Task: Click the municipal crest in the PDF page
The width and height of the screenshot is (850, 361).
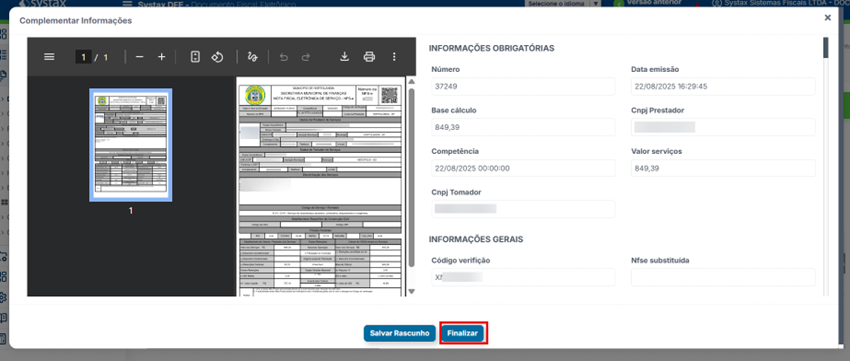Action: tap(254, 95)
